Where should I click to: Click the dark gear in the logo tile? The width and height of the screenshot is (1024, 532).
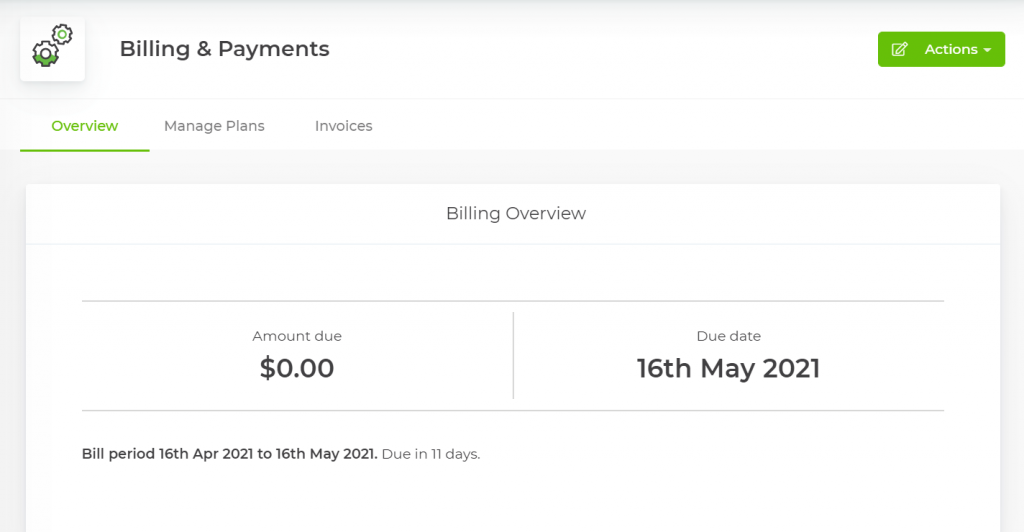coord(45,54)
